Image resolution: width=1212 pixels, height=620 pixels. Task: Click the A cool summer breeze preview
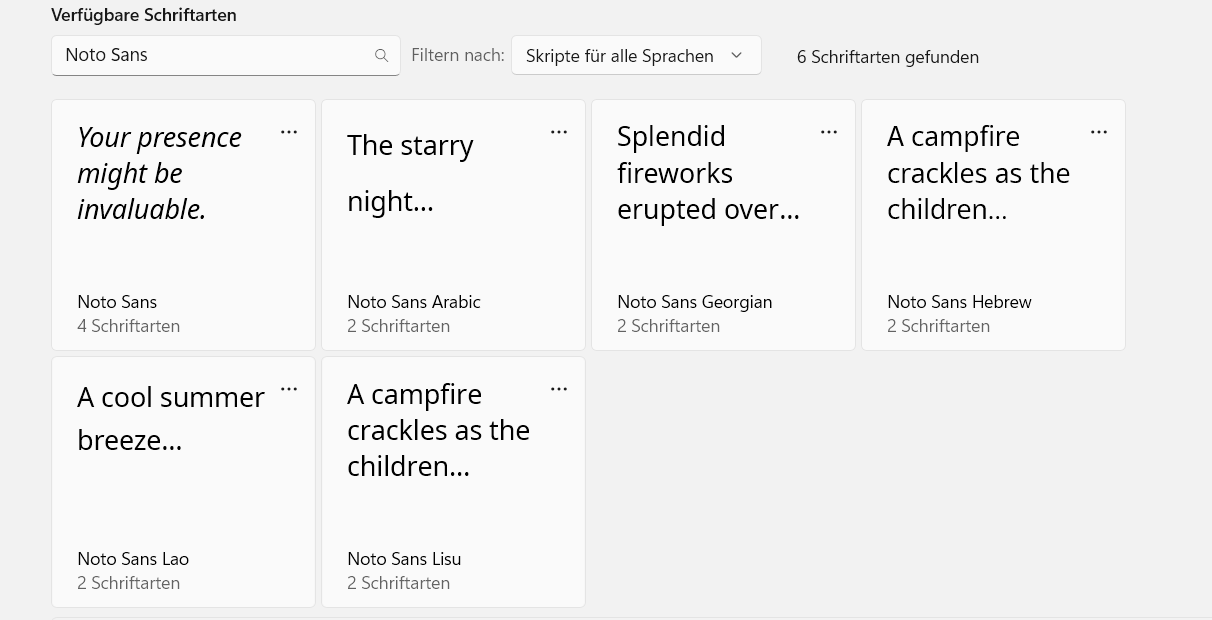pos(170,418)
